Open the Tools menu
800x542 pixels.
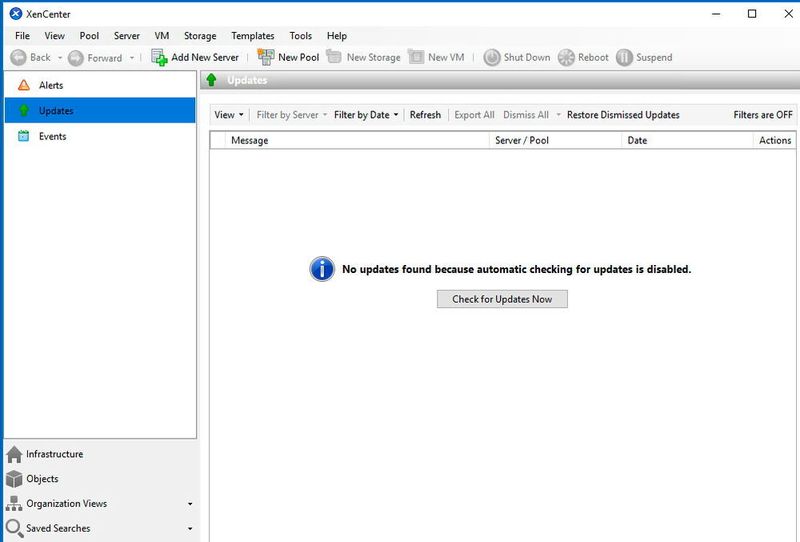tap(301, 36)
